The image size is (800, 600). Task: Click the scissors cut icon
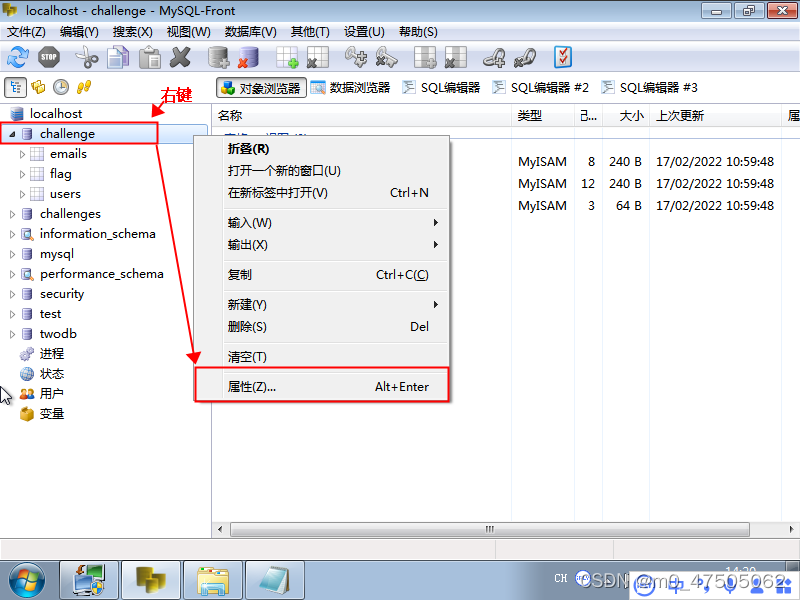(87, 57)
